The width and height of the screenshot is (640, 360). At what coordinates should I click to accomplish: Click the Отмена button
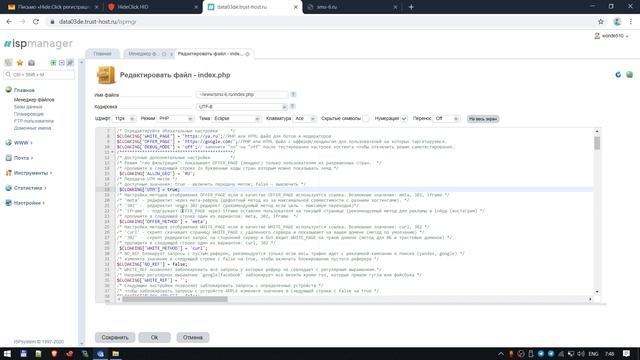point(193,338)
